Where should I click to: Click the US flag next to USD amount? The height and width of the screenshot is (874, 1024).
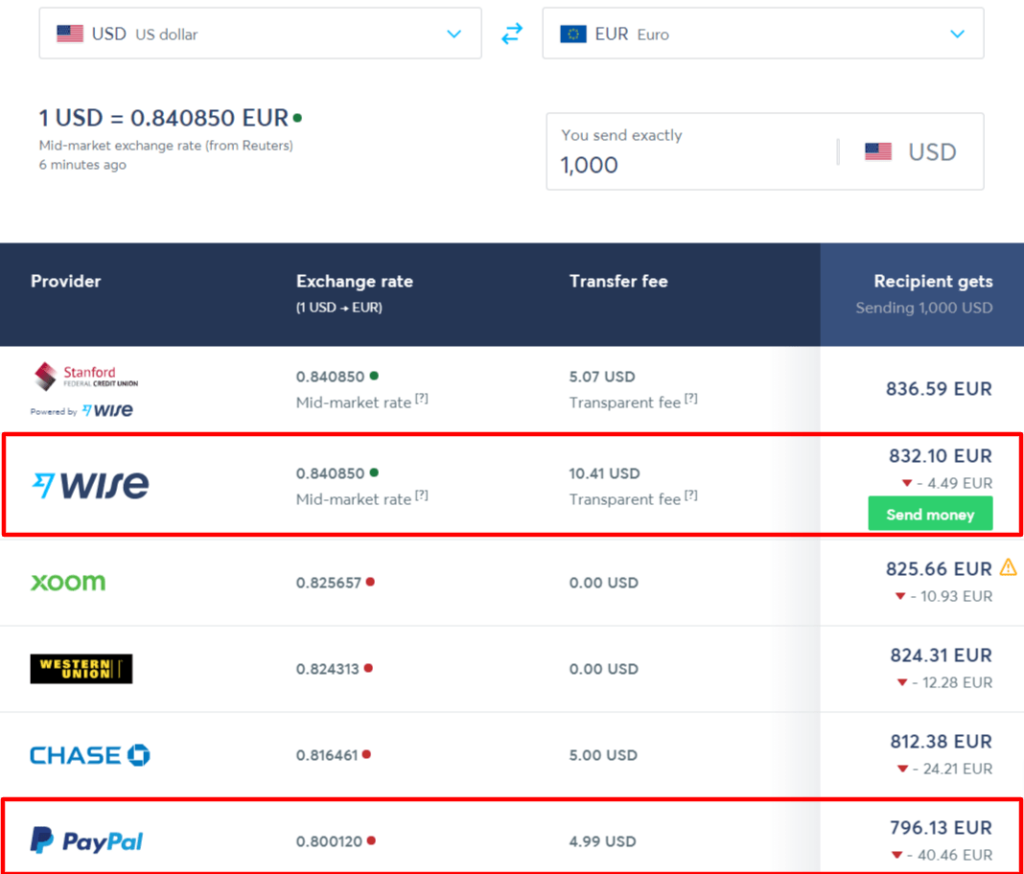[x=878, y=152]
